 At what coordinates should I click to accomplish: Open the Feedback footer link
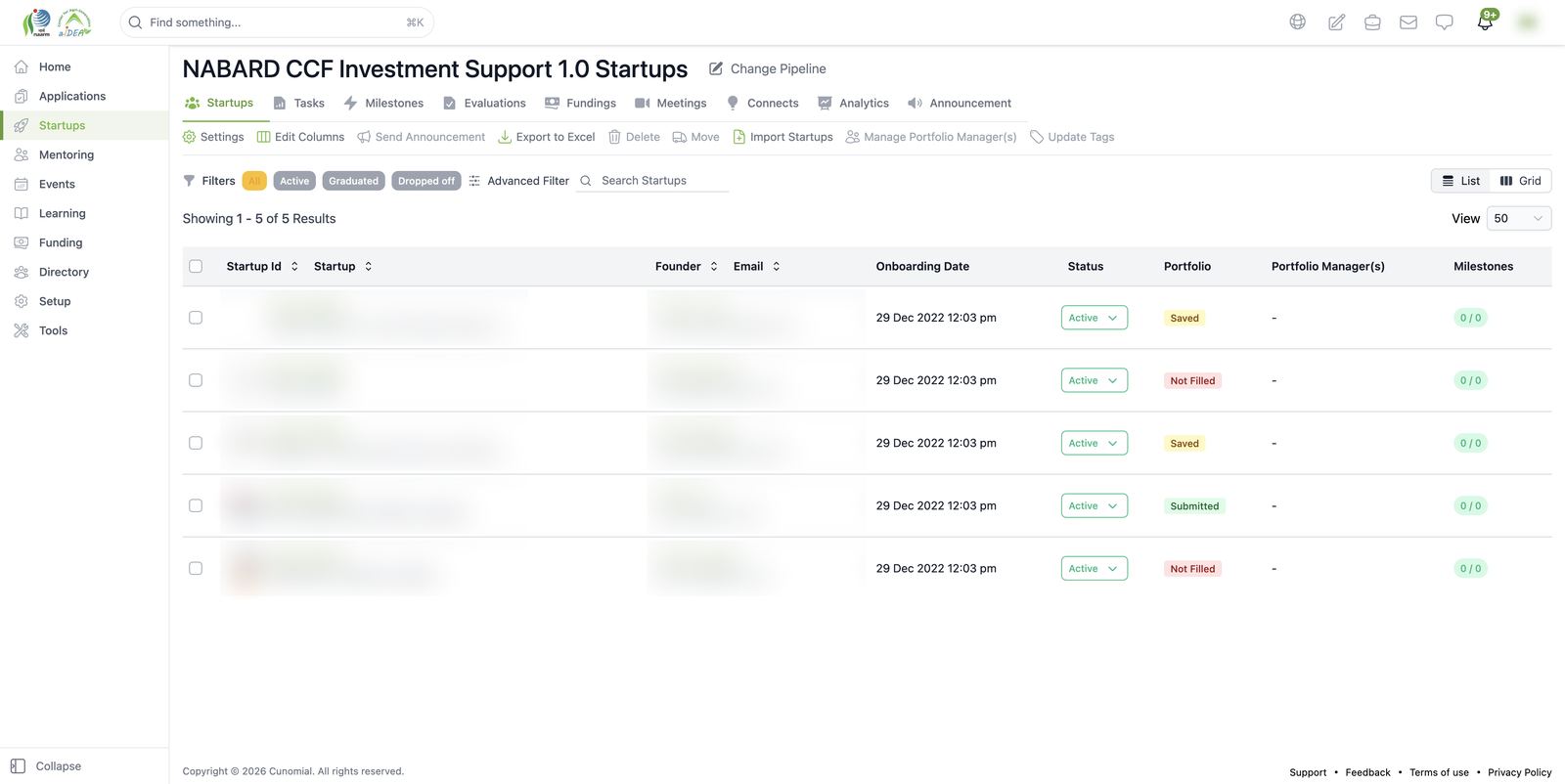coord(1367,772)
